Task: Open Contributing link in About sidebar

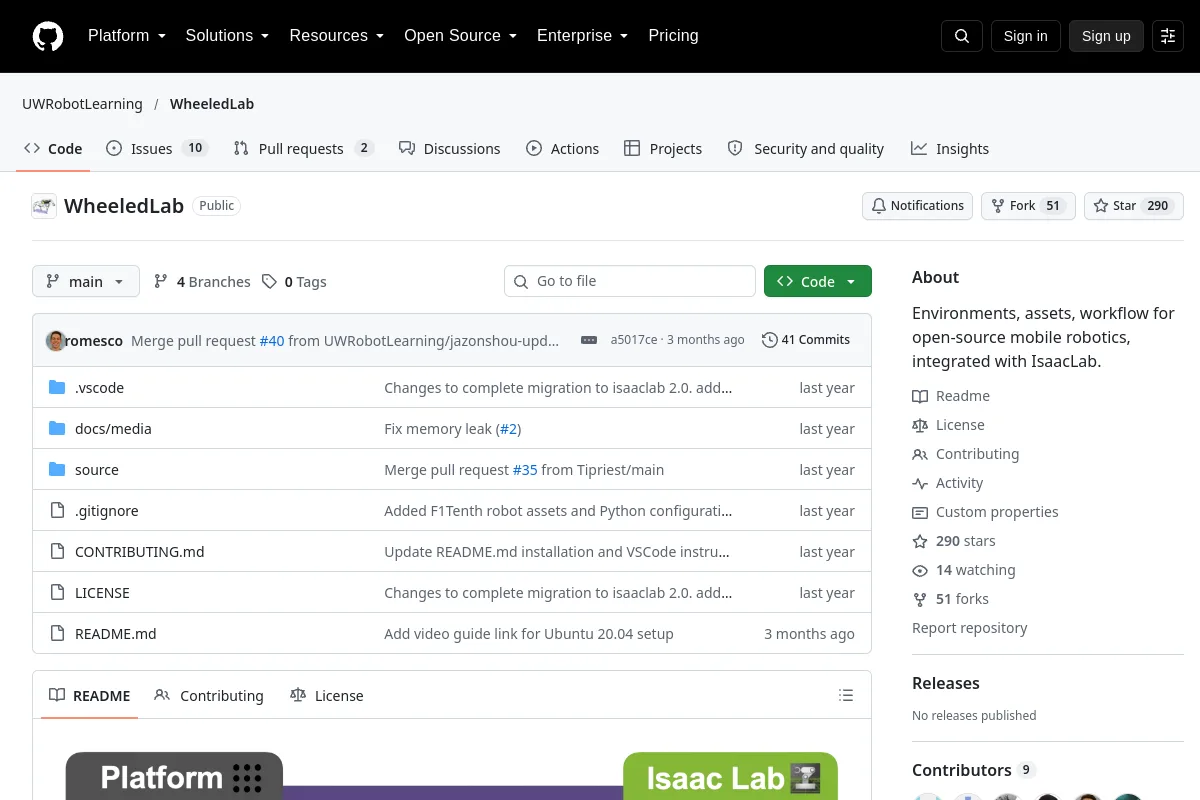Action: click(966, 454)
